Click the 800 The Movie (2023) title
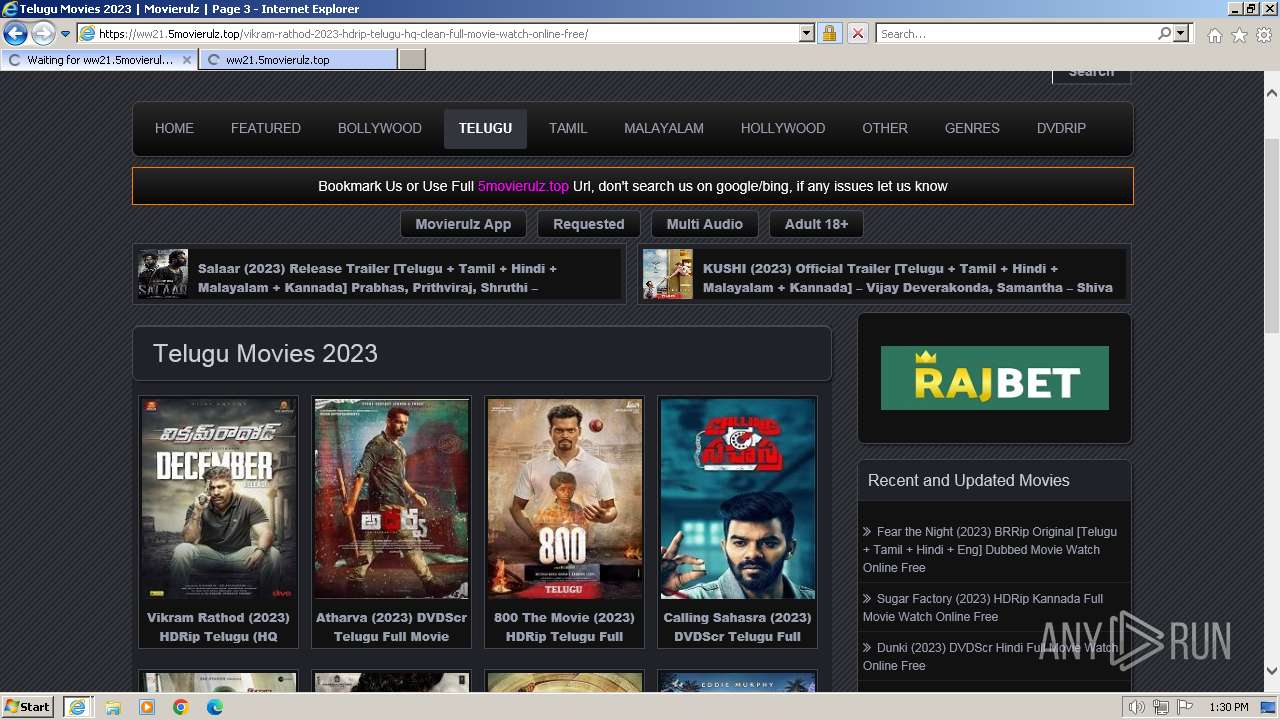 [x=564, y=627]
